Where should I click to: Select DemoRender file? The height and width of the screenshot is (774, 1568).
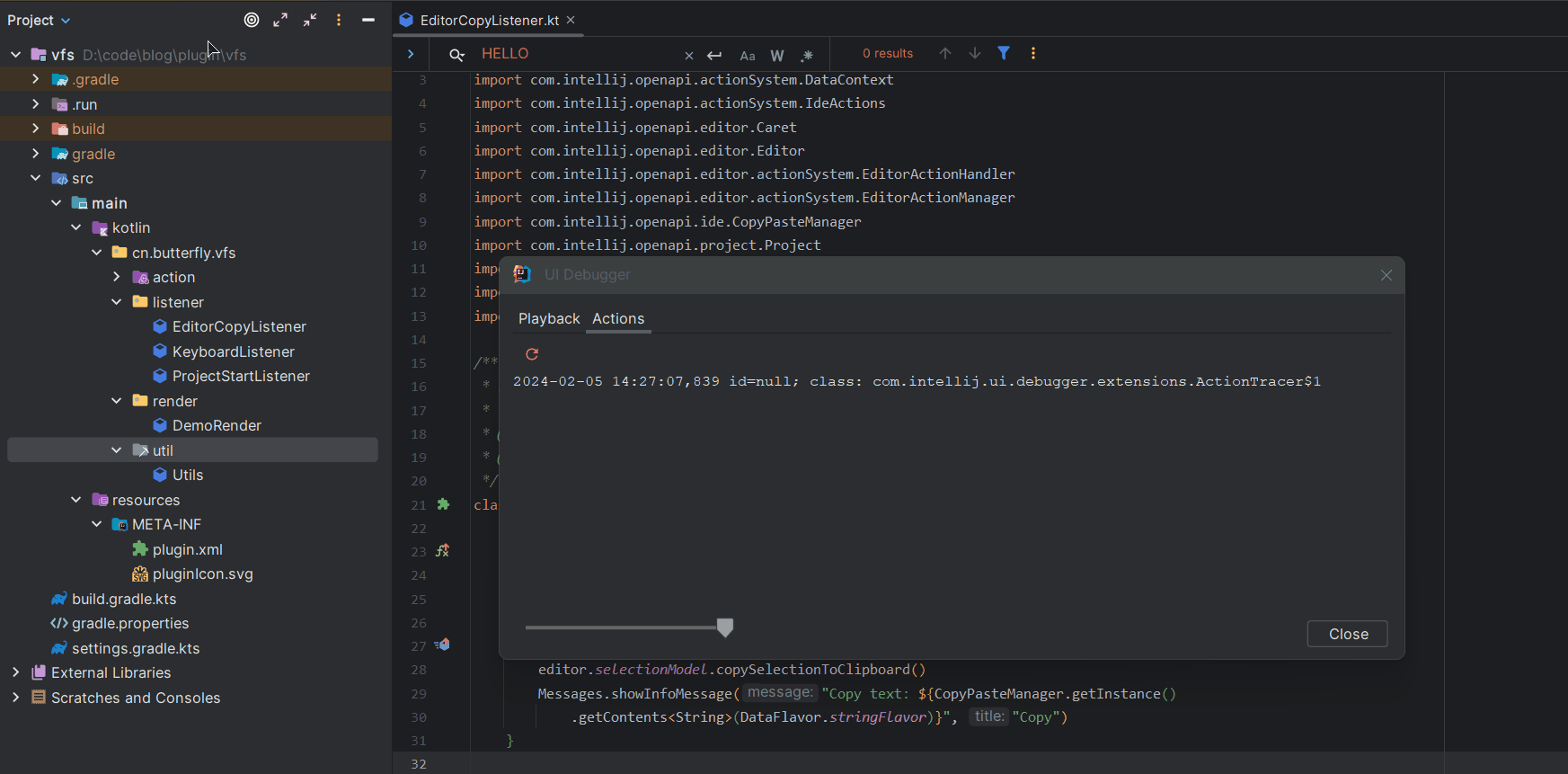[x=217, y=425]
